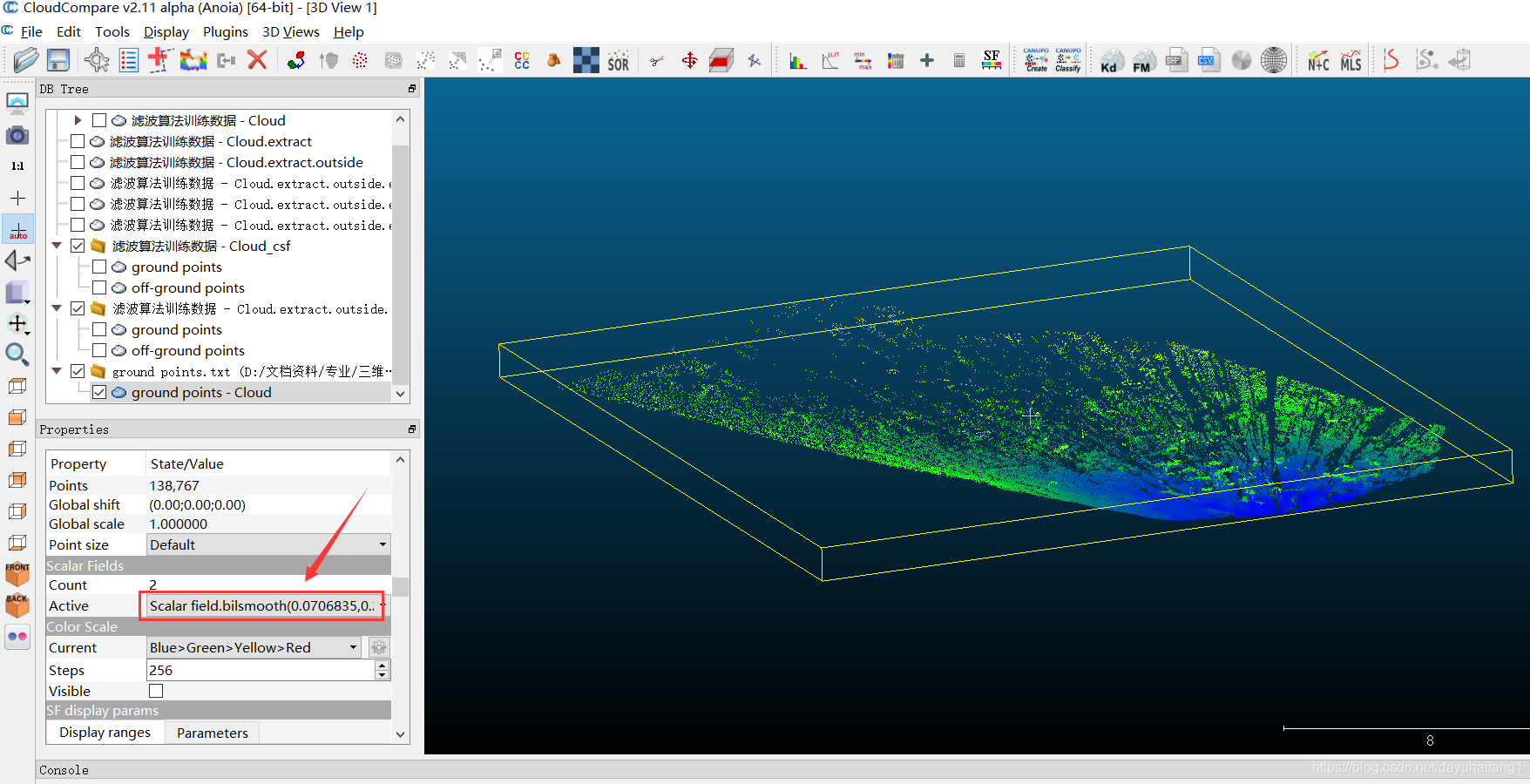Float the Properties panel
Image resolution: width=1530 pixels, height=784 pixels.
pos(412,429)
